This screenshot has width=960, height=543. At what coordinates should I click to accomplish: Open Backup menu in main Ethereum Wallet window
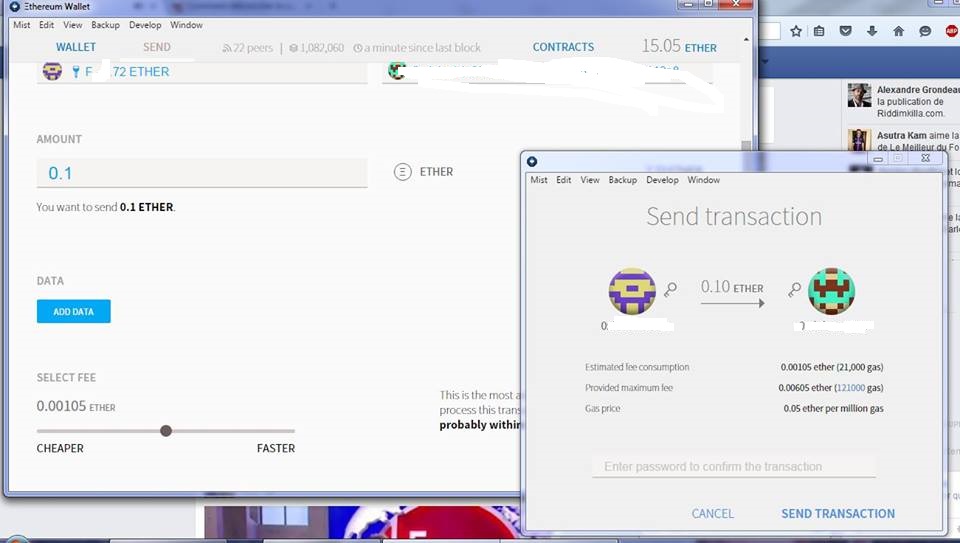click(x=105, y=25)
